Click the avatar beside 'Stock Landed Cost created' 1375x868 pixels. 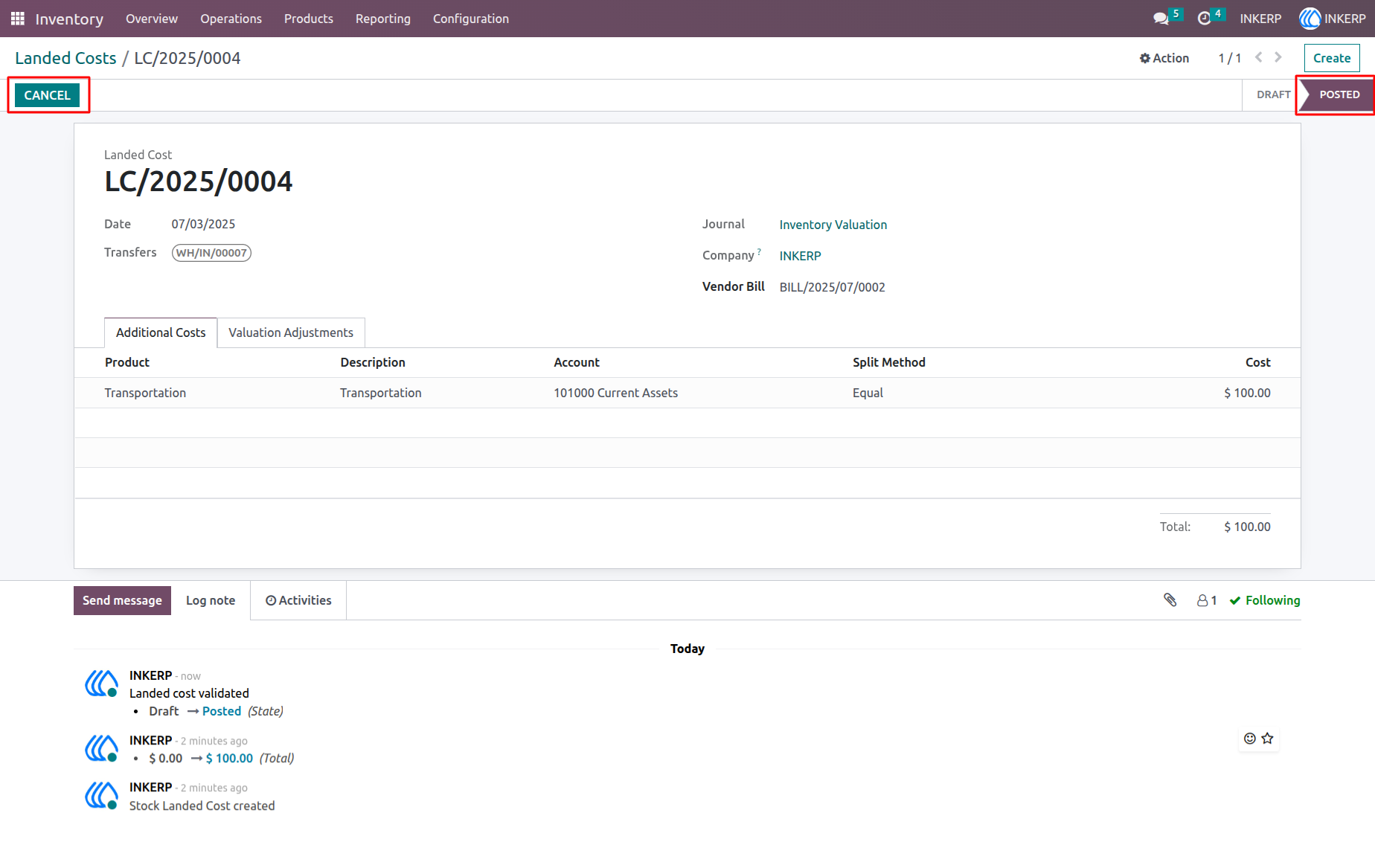coord(101,796)
